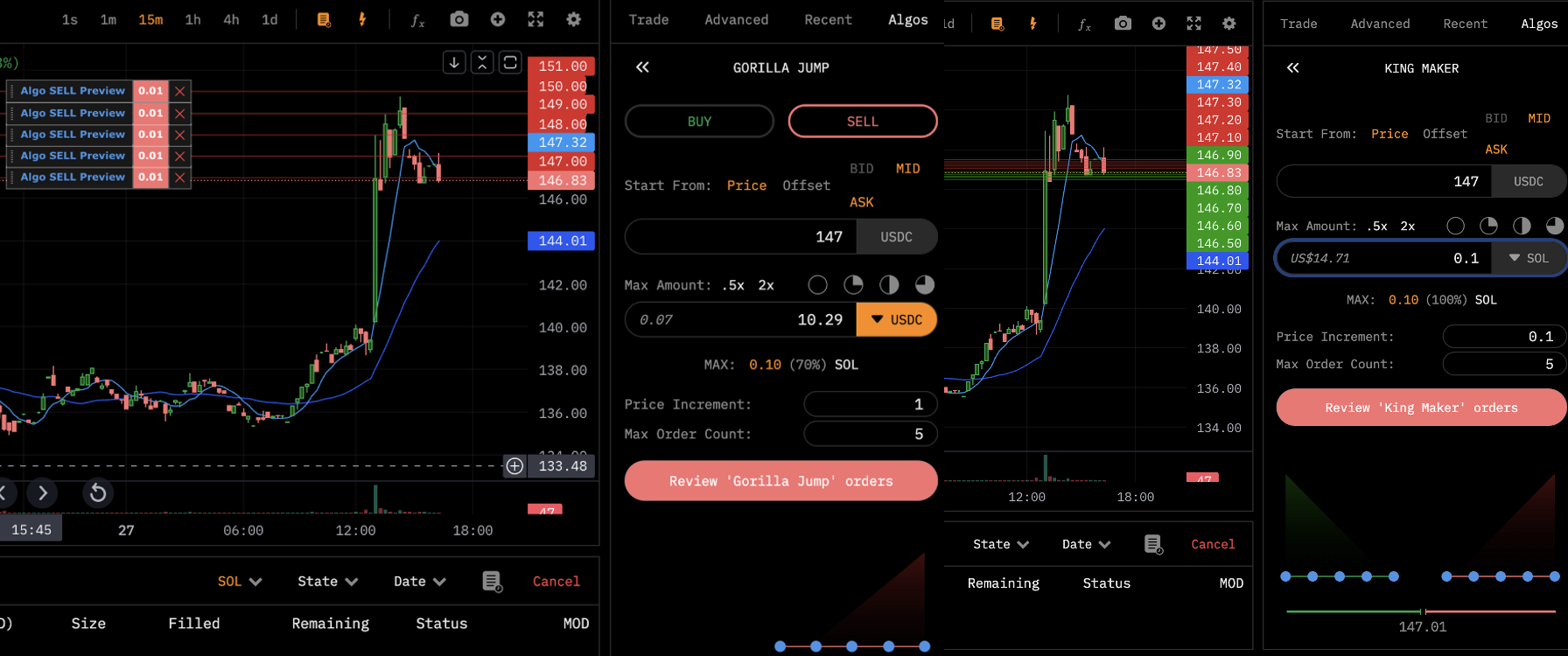
Task: Expand the State filter next to the SOL filter
Action: pyautogui.click(x=327, y=582)
